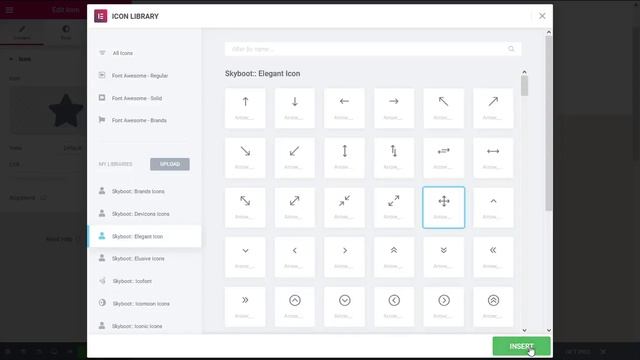This screenshot has height=360, width=640.
Task: Select the small chevron-right icon
Action: [x=344, y=258]
